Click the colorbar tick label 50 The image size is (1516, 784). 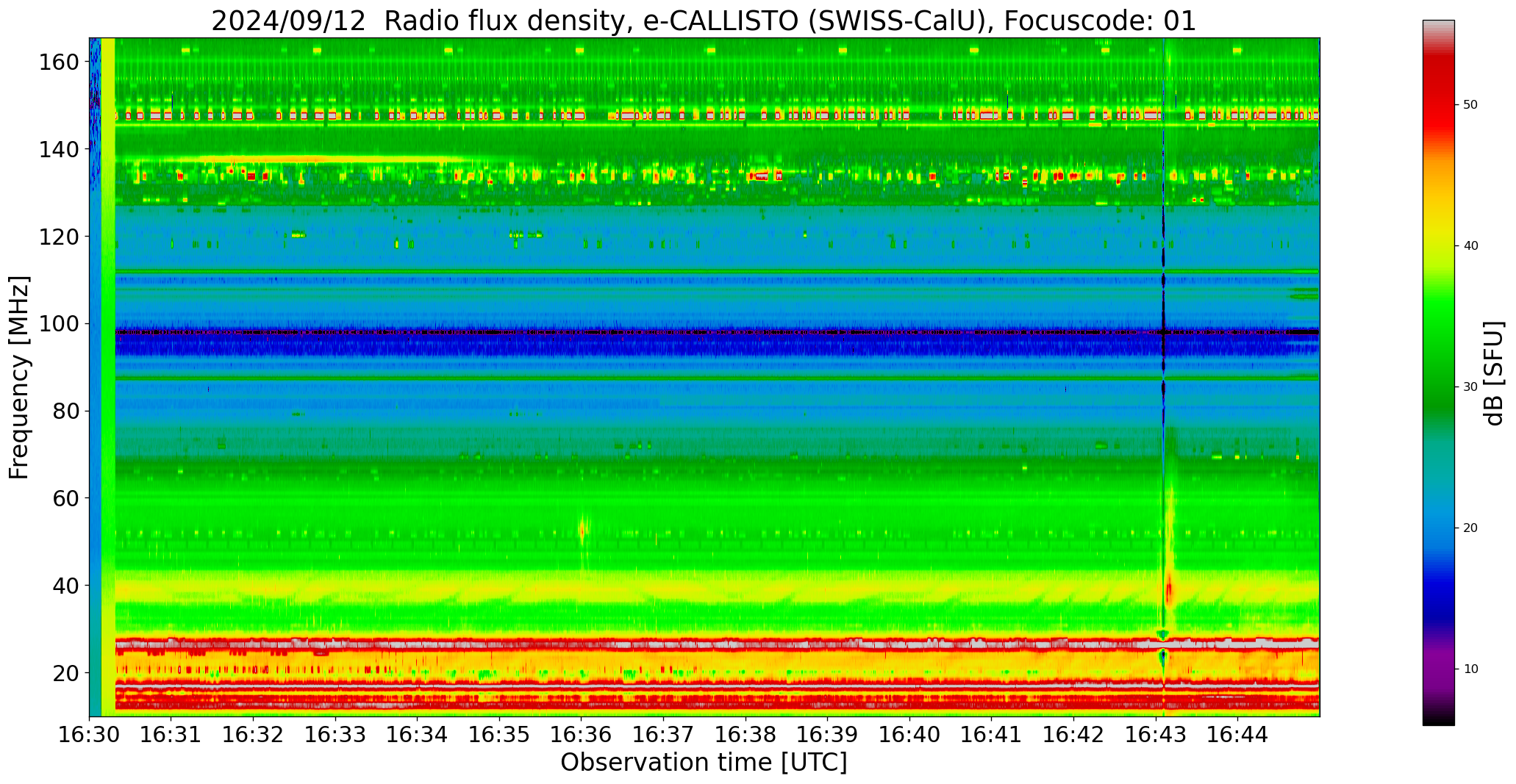1470,105
